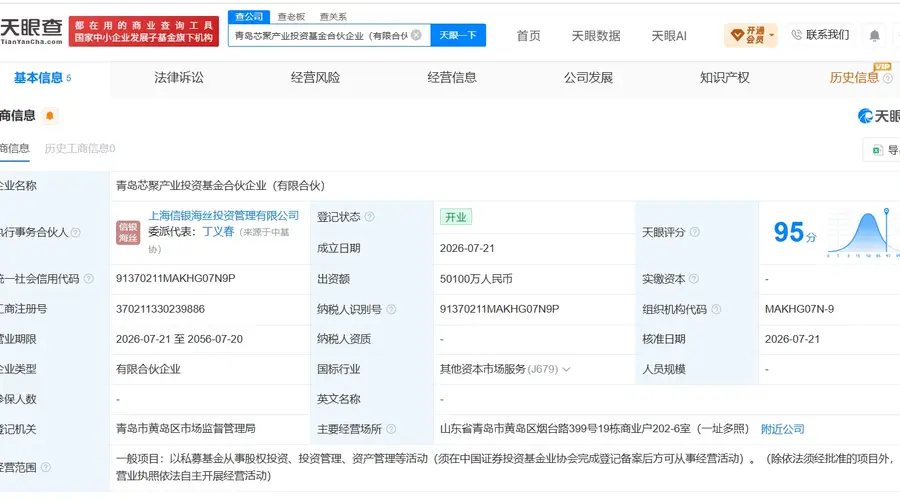Open the 经营风险 tab
The height and width of the screenshot is (500, 900).
(315, 78)
